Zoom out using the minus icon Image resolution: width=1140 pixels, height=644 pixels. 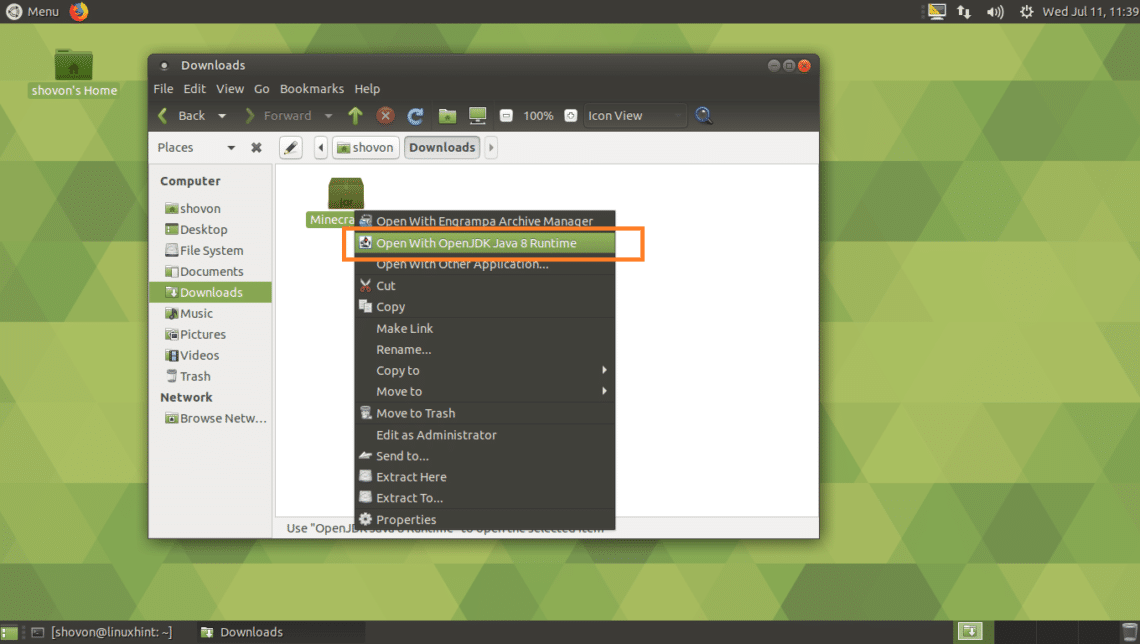506,116
